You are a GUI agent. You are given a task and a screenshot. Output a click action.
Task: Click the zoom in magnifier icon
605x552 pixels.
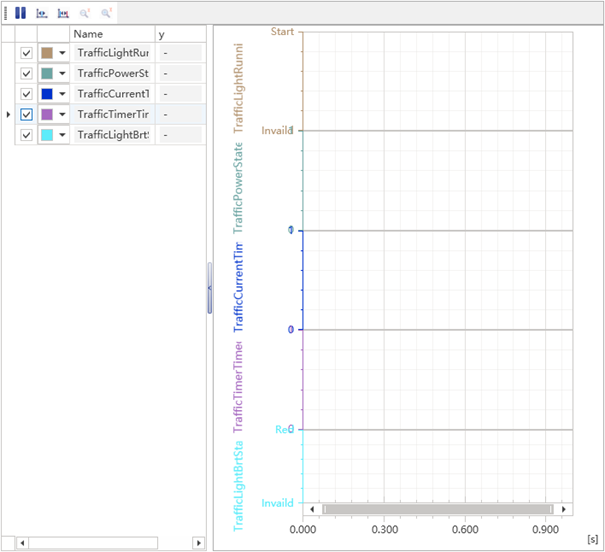(85, 13)
